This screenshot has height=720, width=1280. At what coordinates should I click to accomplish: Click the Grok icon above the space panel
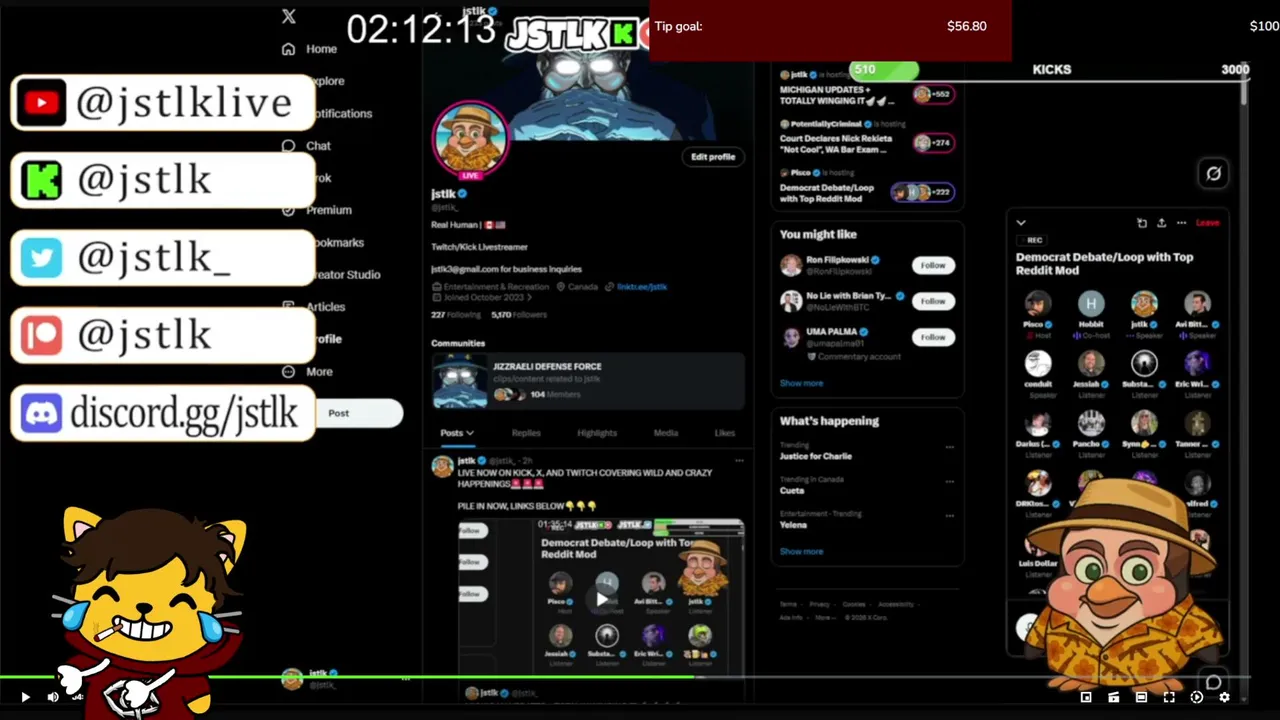click(x=1213, y=173)
